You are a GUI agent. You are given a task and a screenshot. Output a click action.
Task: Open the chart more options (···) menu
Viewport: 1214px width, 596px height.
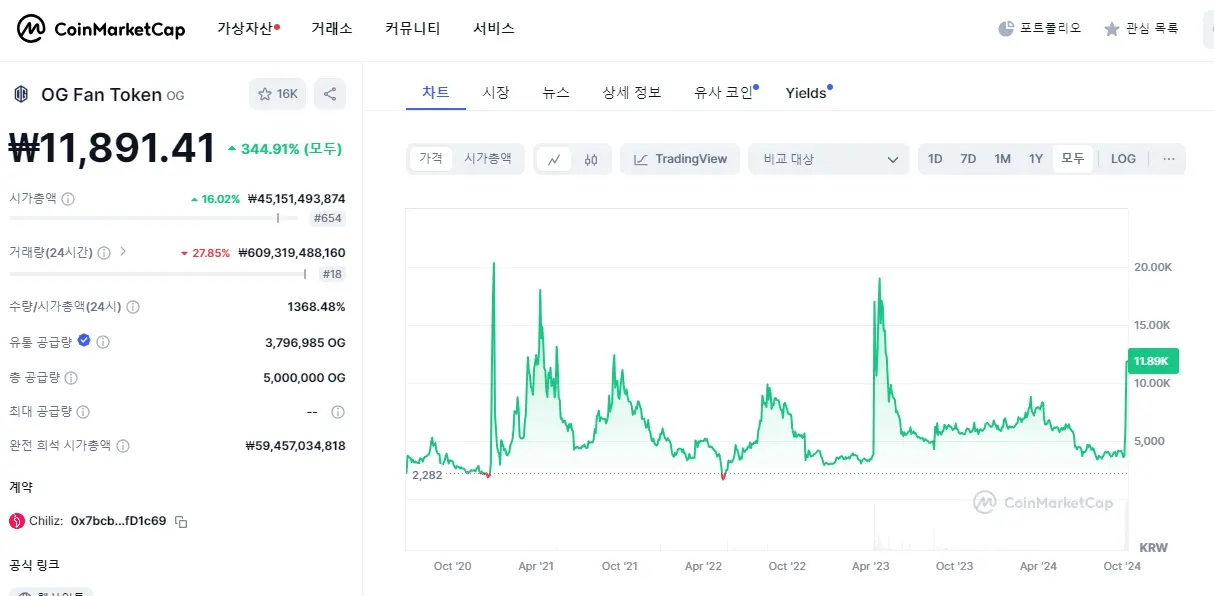pyautogui.click(x=1168, y=159)
